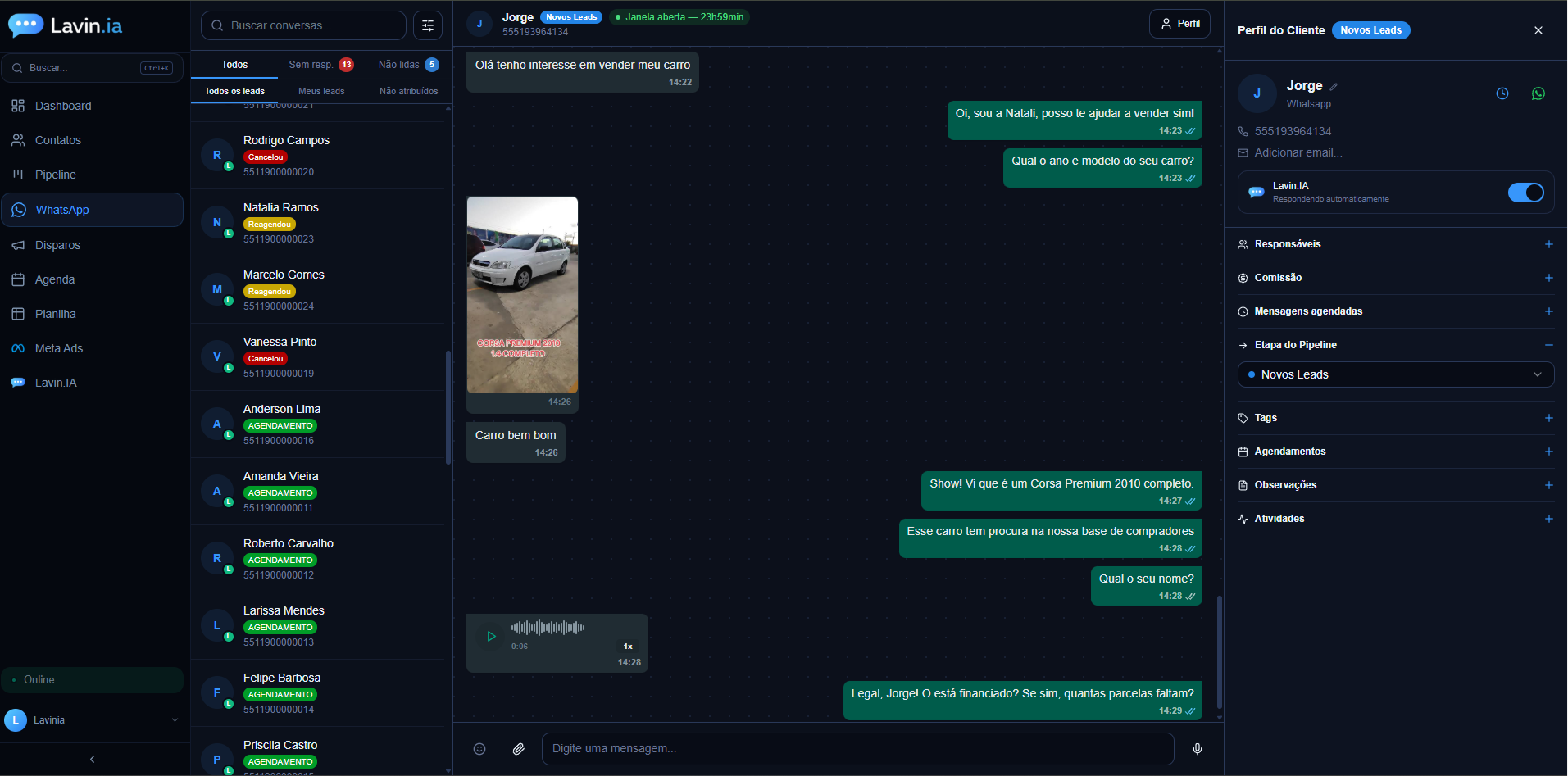The width and height of the screenshot is (1568, 776).
Task: Select Meus leads tab
Action: click(321, 91)
